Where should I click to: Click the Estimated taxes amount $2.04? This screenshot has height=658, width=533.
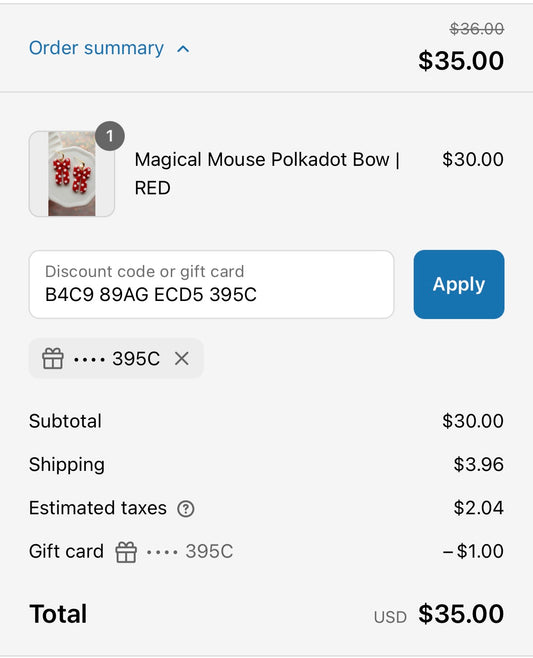(x=478, y=508)
